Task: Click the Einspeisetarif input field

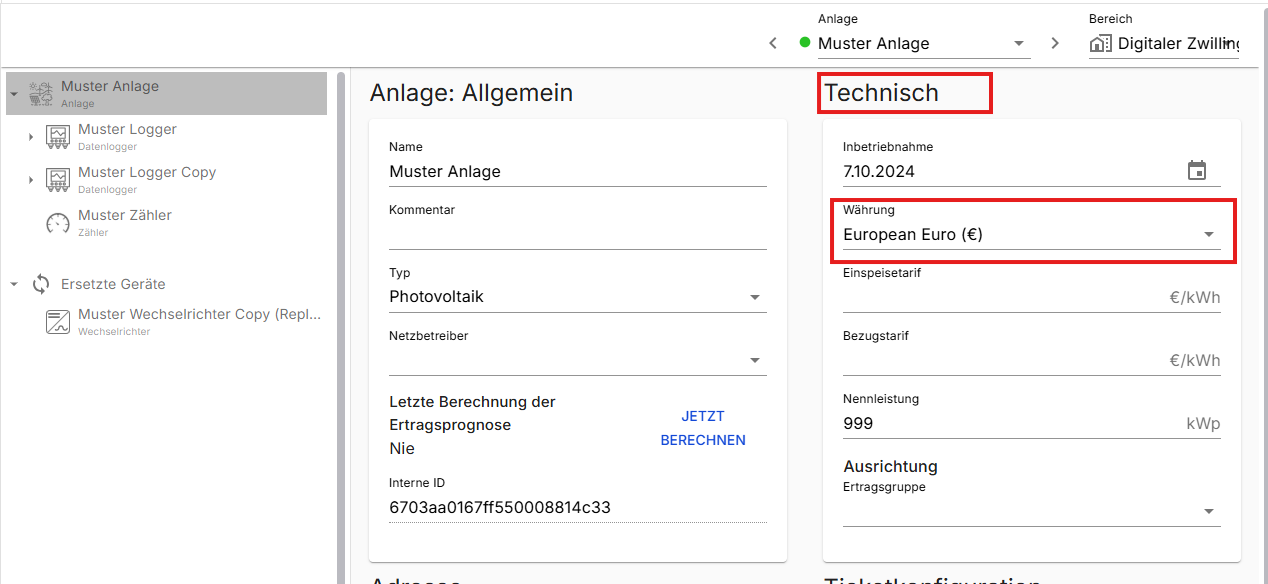Action: tap(1000, 297)
